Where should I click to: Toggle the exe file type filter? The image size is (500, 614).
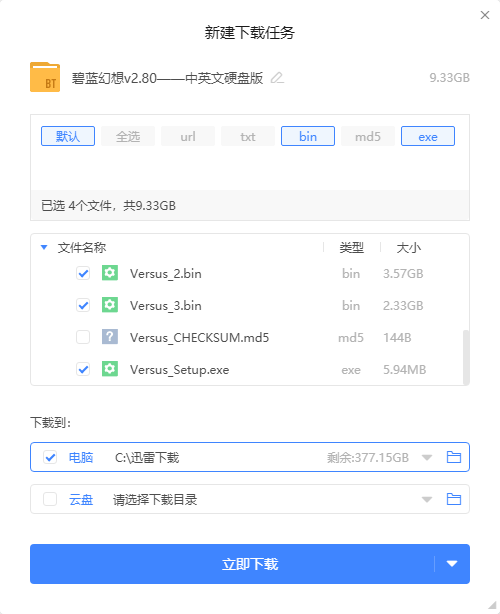(428, 136)
